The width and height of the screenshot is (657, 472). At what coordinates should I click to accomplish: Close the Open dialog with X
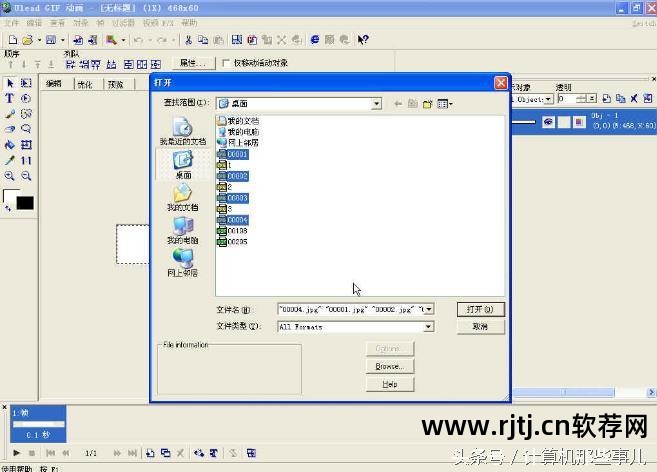click(x=500, y=83)
